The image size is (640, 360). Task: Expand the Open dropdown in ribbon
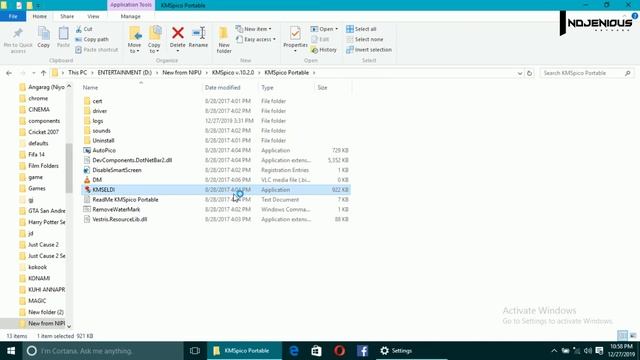tap(337, 29)
